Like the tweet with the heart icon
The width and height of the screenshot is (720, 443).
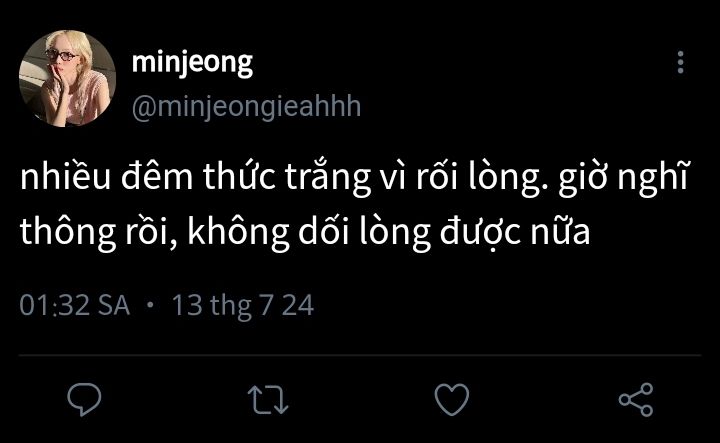[x=452, y=400]
